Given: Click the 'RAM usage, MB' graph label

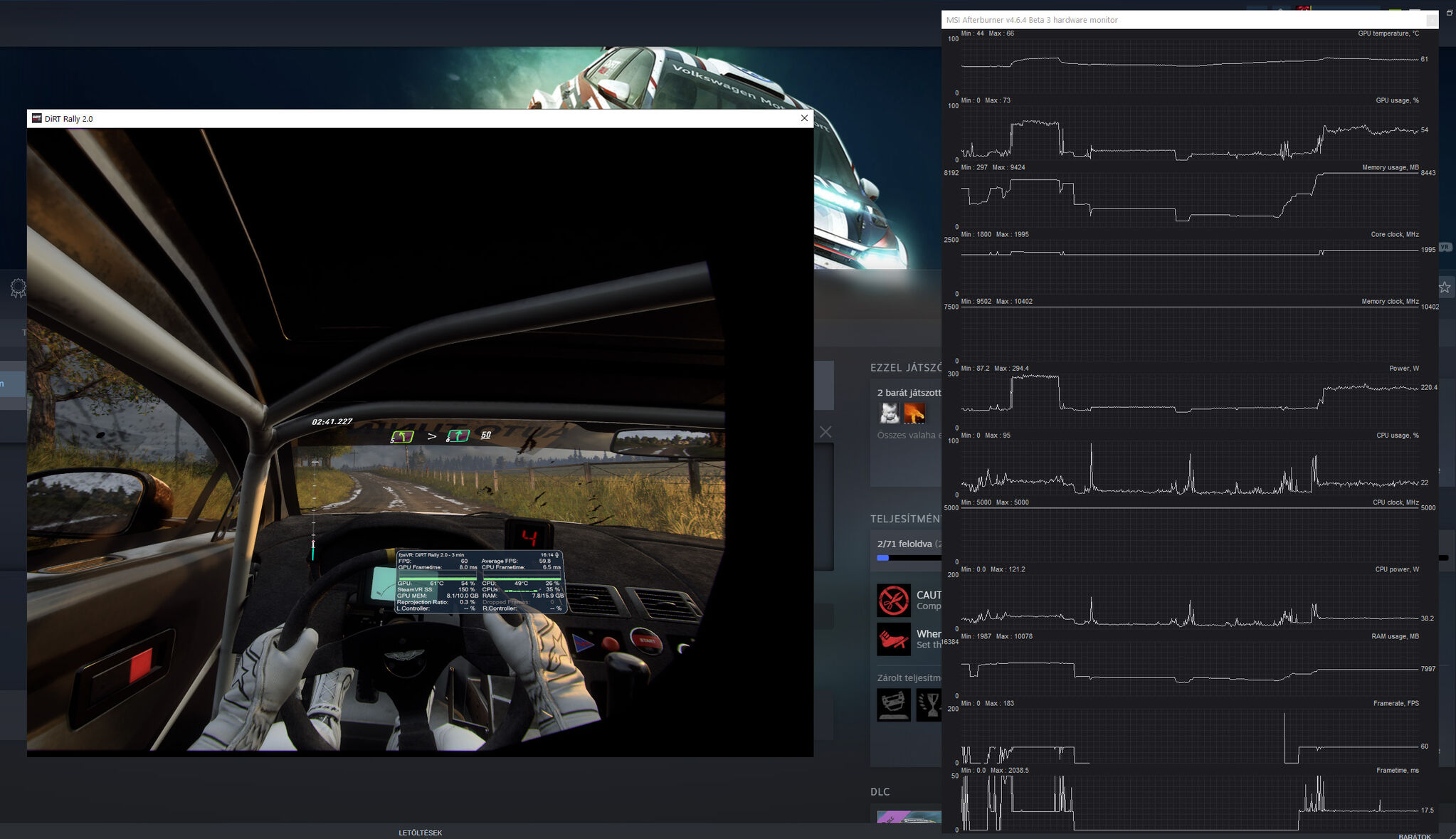Looking at the screenshot, I should pyautogui.click(x=1395, y=636).
